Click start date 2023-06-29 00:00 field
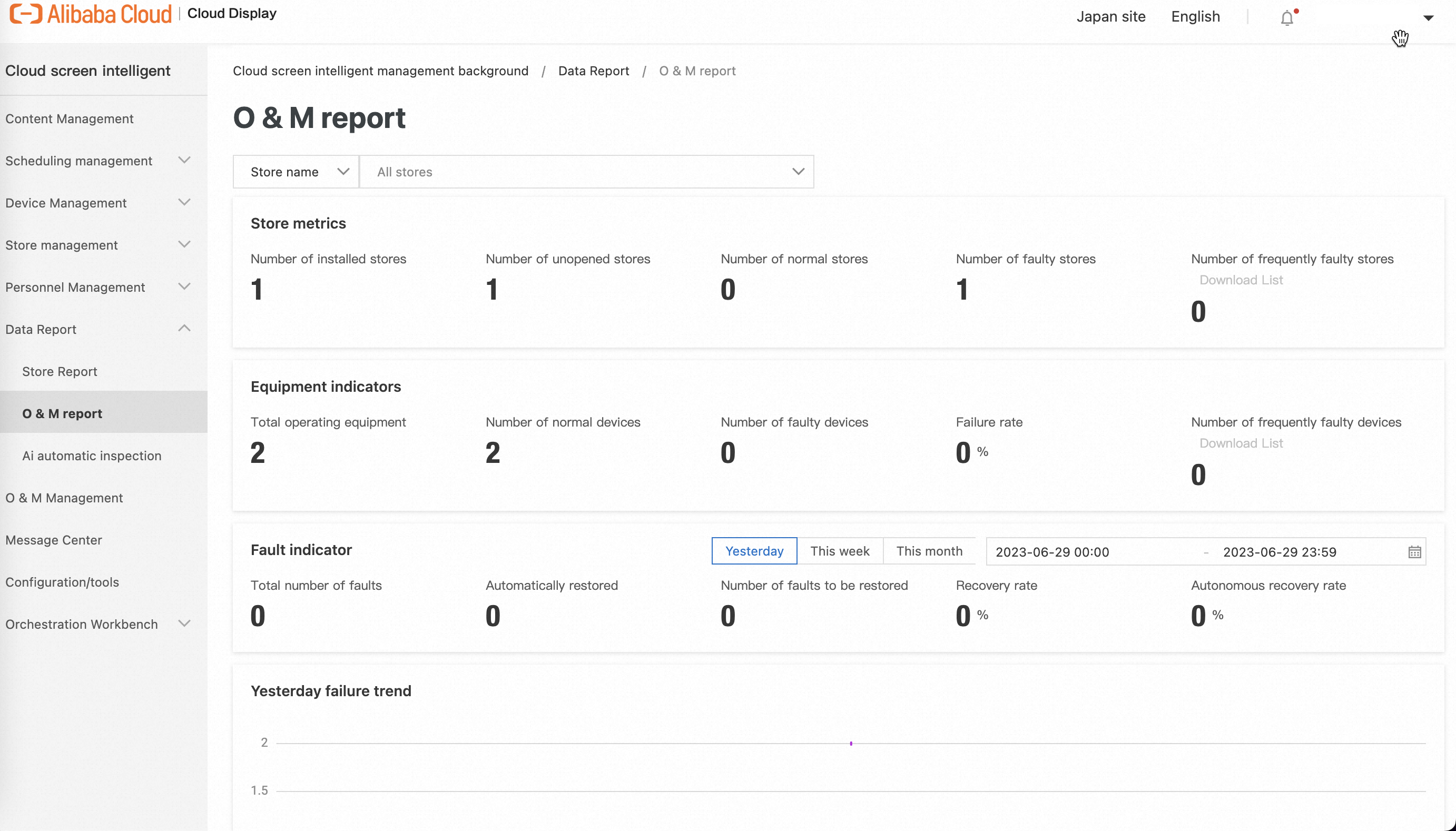This screenshot has height=831, width=1456. 1052,552
